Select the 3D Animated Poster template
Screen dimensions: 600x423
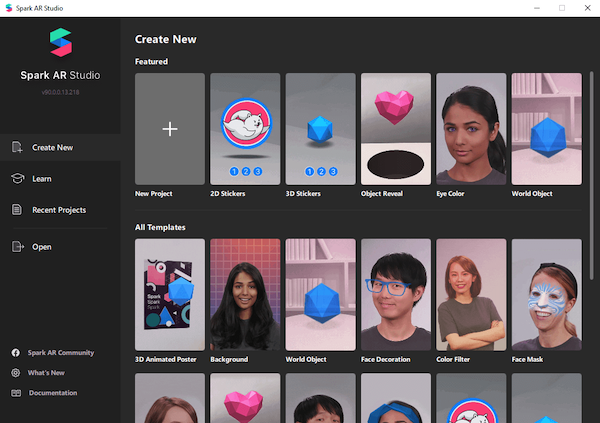pyautogui.click(x=170, y=294)
